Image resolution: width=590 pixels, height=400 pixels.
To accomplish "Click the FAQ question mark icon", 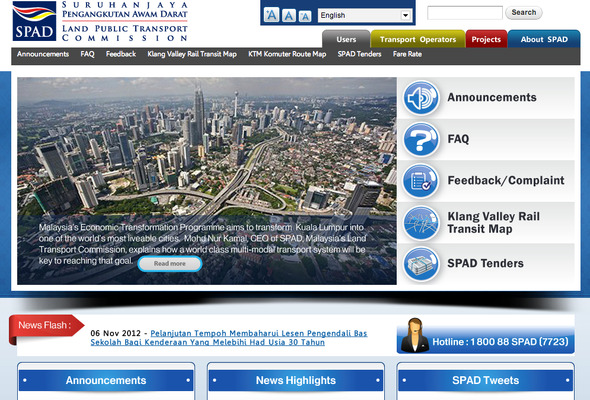I will tap(421, 139).
